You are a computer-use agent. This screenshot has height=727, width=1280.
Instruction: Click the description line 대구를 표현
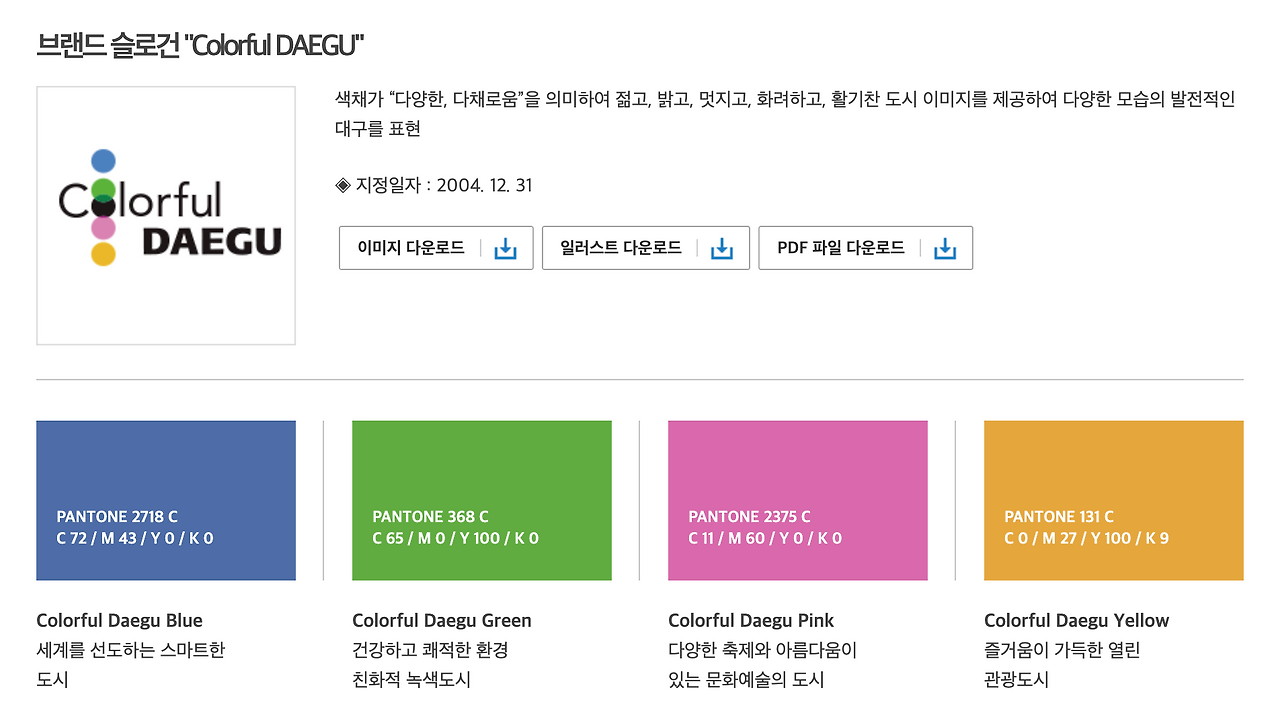(x=378, y=129)
